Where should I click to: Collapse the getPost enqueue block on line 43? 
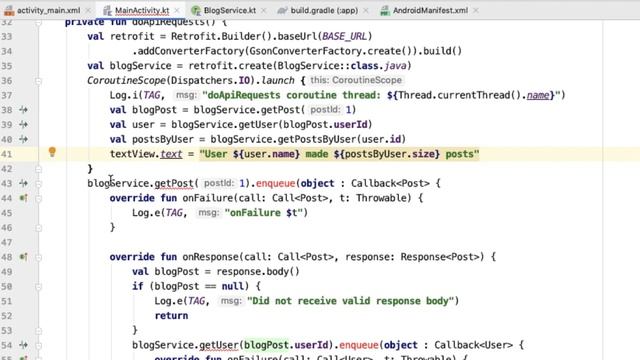(x=38, y=184)
